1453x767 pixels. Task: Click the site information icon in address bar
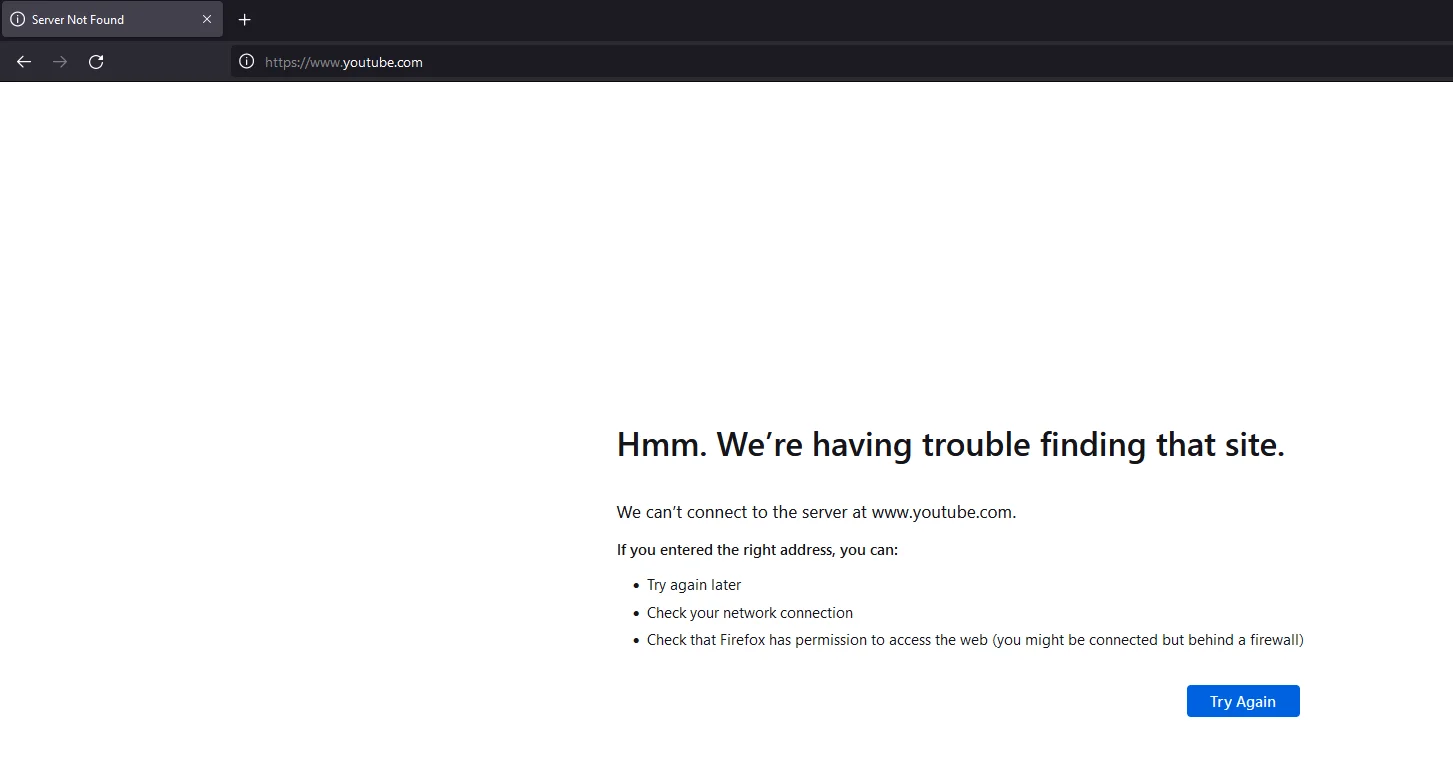click(247, 62)
